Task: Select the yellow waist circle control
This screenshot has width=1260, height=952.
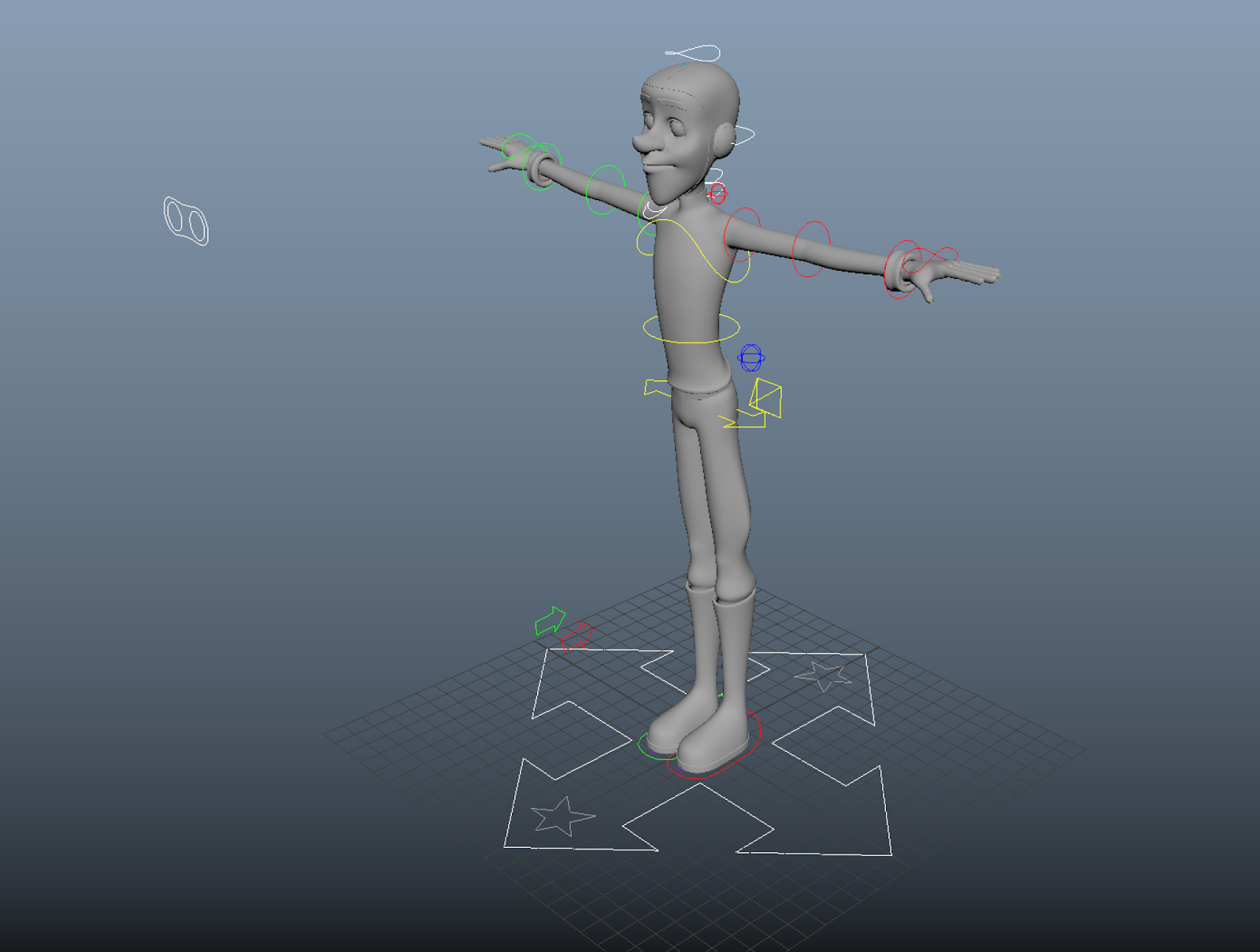Action: (691, 328)
